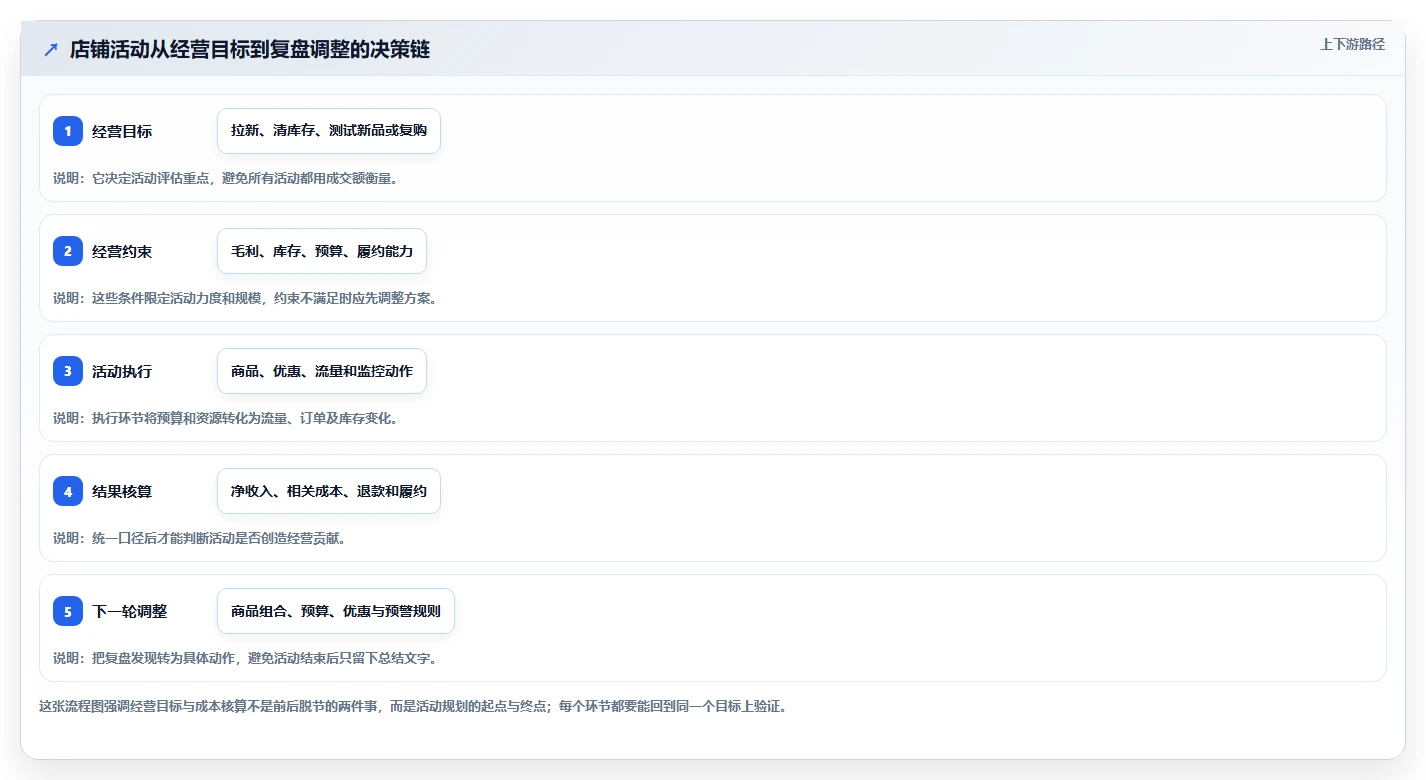Click the note 把复盘发现转为具体动作

click(x=245, y=658)
